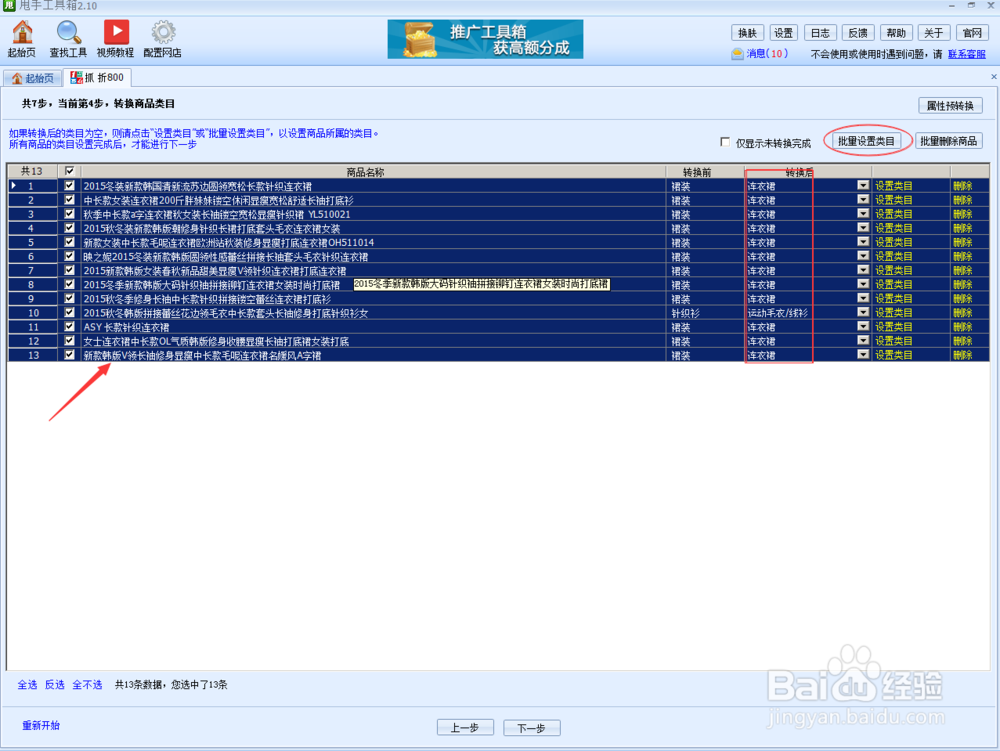This screenshot has width=1000, height=751.
Task: Uncheck the first product row checkbox
Action: 68,186
